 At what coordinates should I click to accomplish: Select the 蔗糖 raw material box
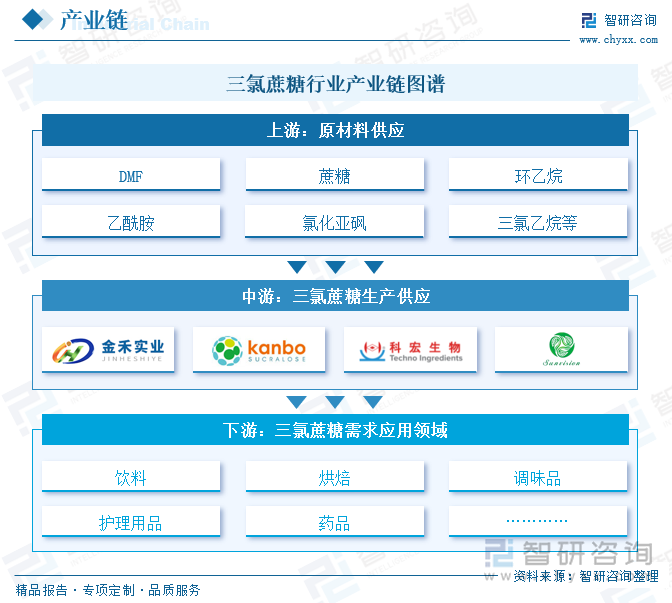335,175
